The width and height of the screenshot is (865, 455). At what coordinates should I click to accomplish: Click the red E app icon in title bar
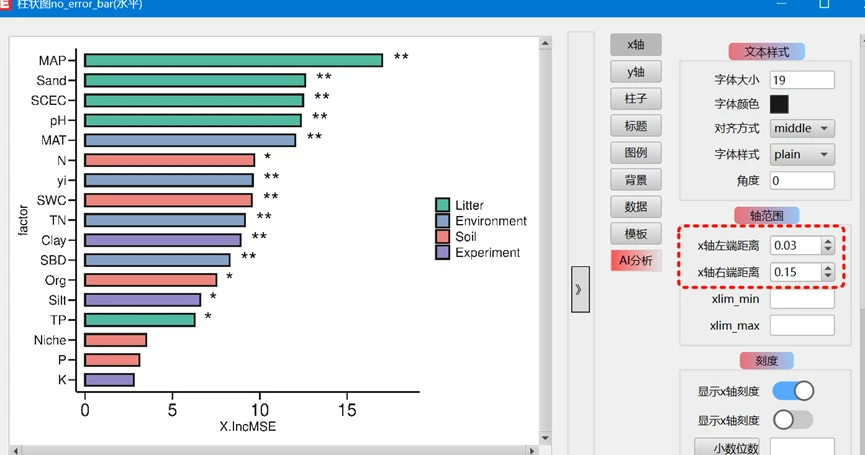click(7, 5)
